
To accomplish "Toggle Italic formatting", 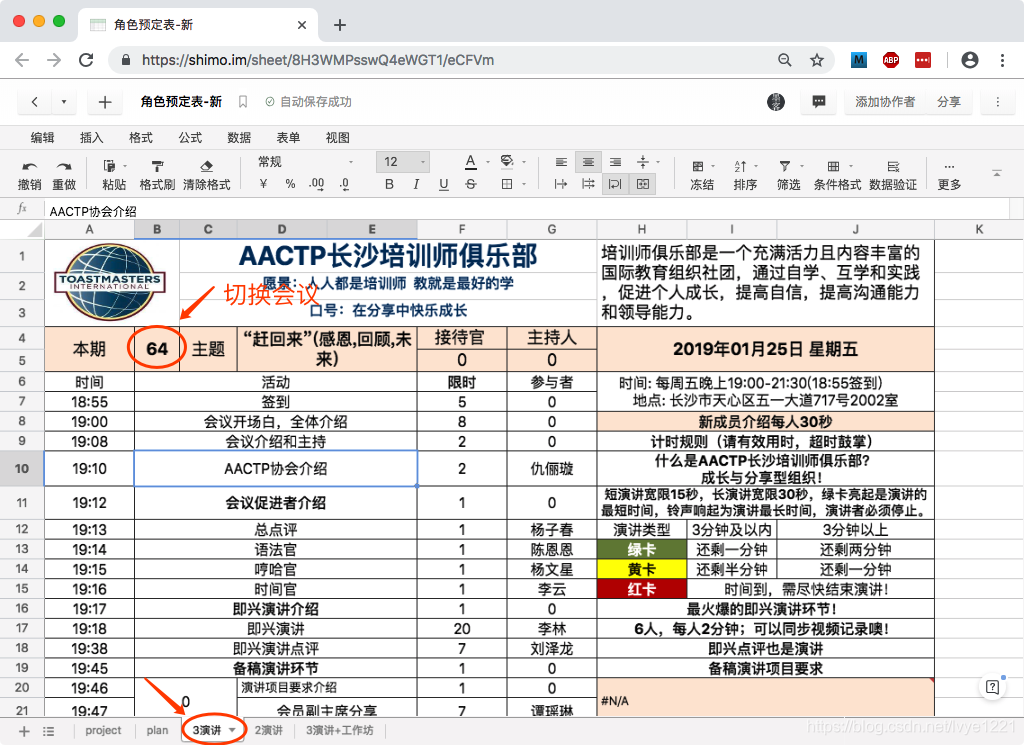I will (x=416, y=184).
